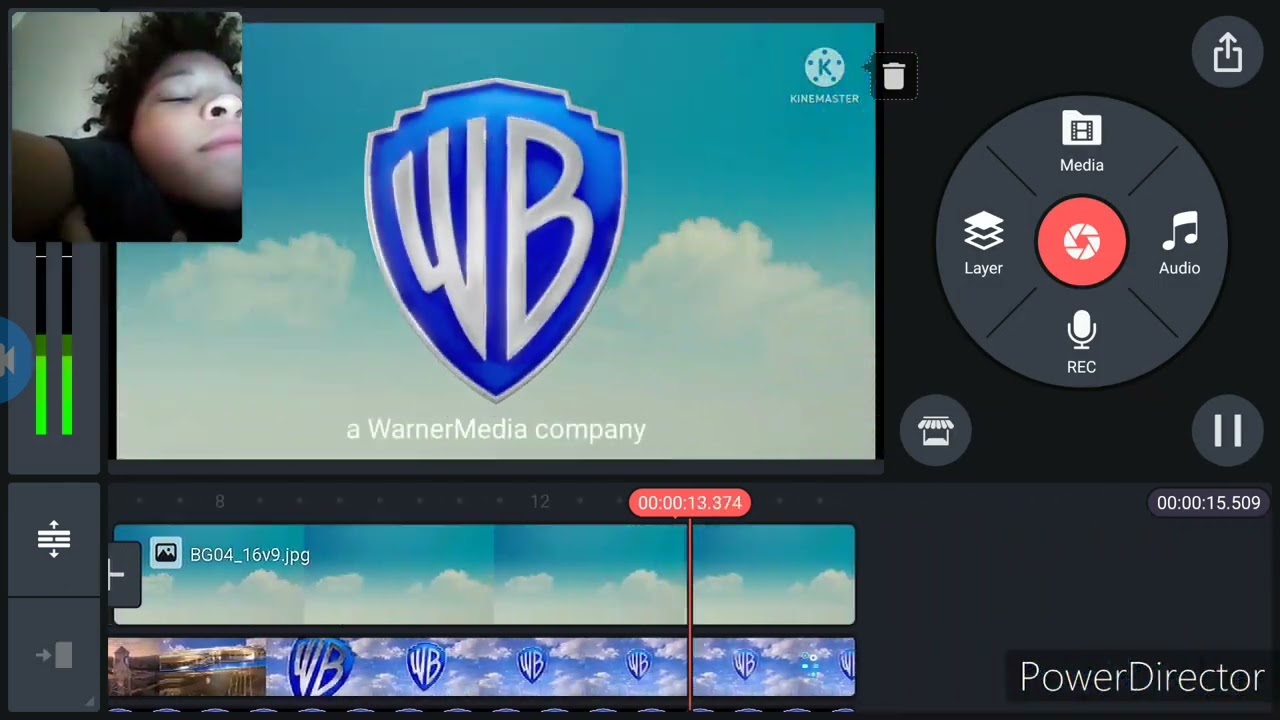The height and width of the screenshot is (720, 1280).
Task: Click the webcam overlay thumbnail
Action: pyautogui.click(x=127, y=127)
